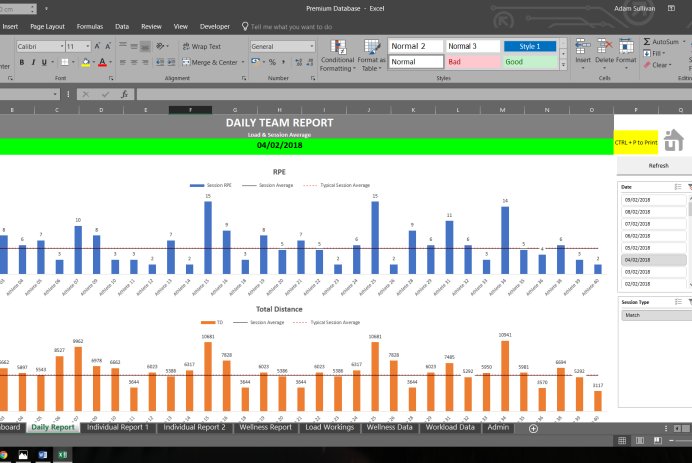Open Chrome from the taskbar
The image size is (692, 463).
click(x=4, y=455)
